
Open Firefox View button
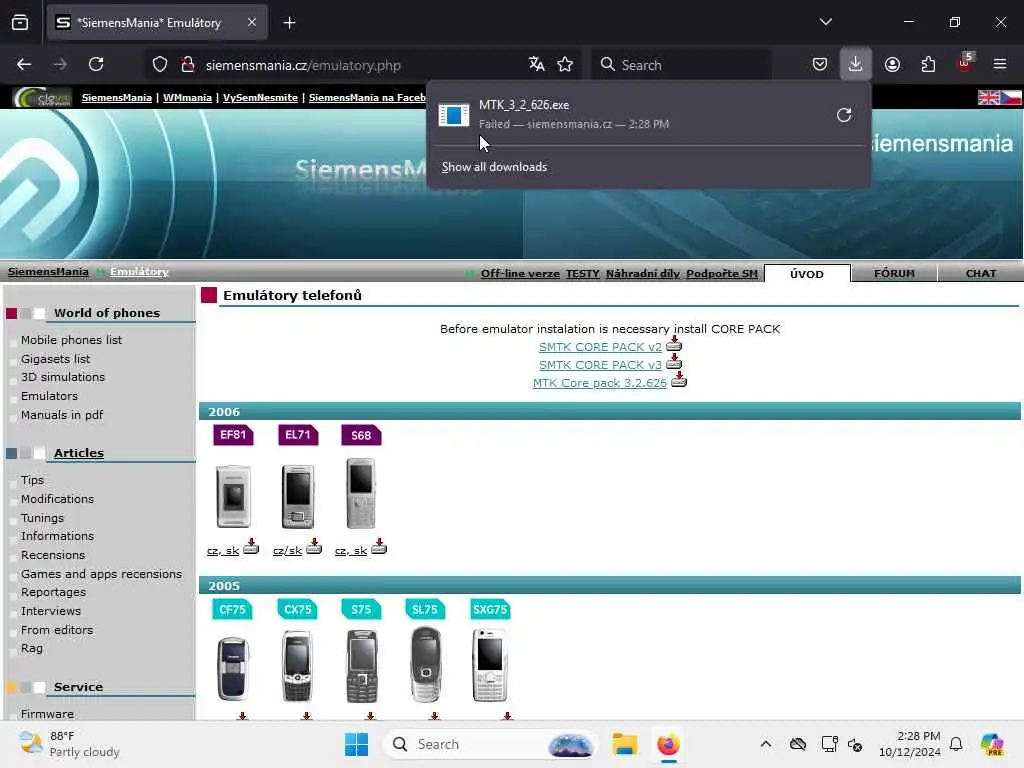click(x=20, y=23)
